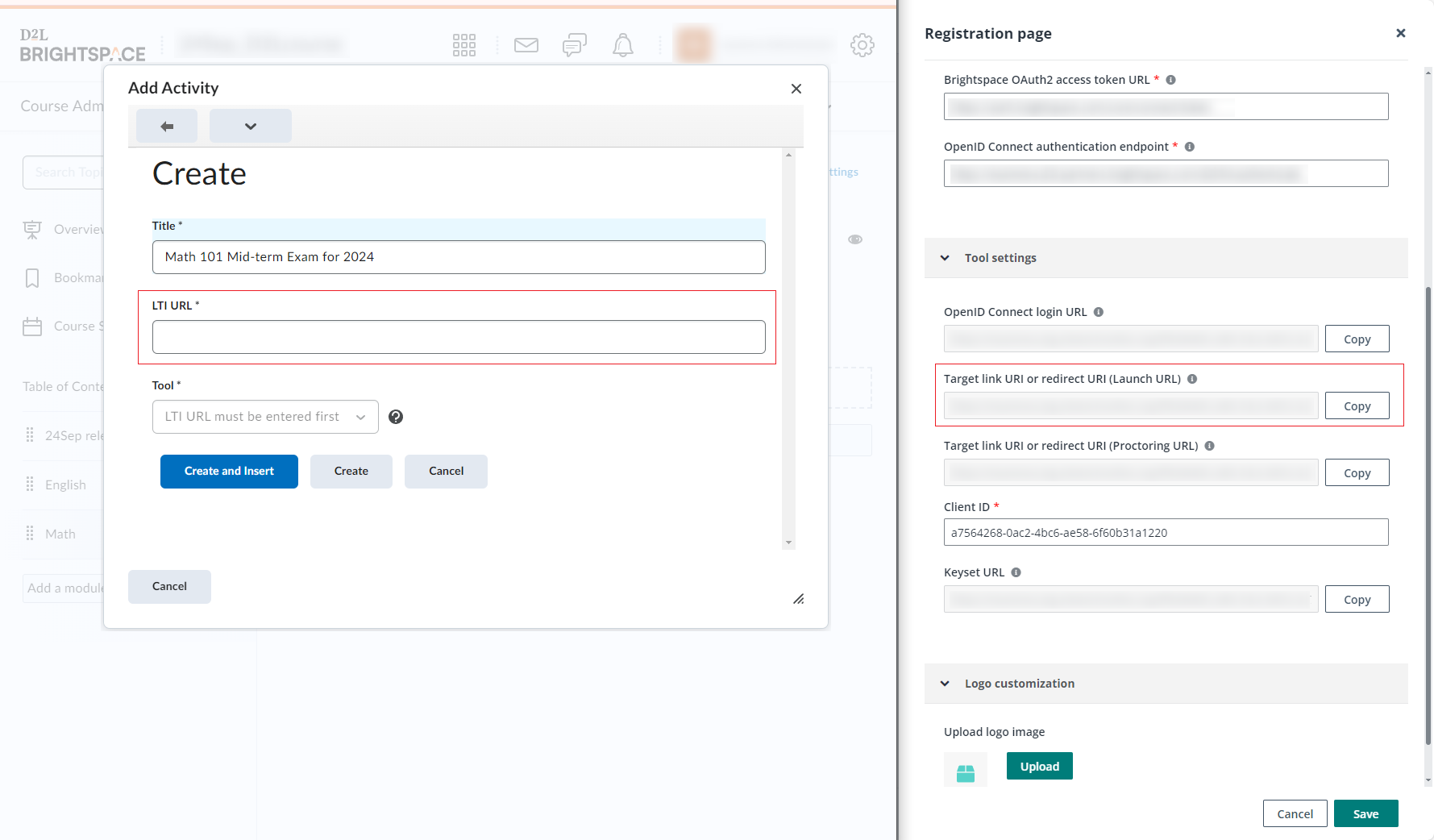Image resolution: width=1434 pixels, height=840 pixels.
Task: Collapse the Tool settings section
Action: click(x=945, y=258)
